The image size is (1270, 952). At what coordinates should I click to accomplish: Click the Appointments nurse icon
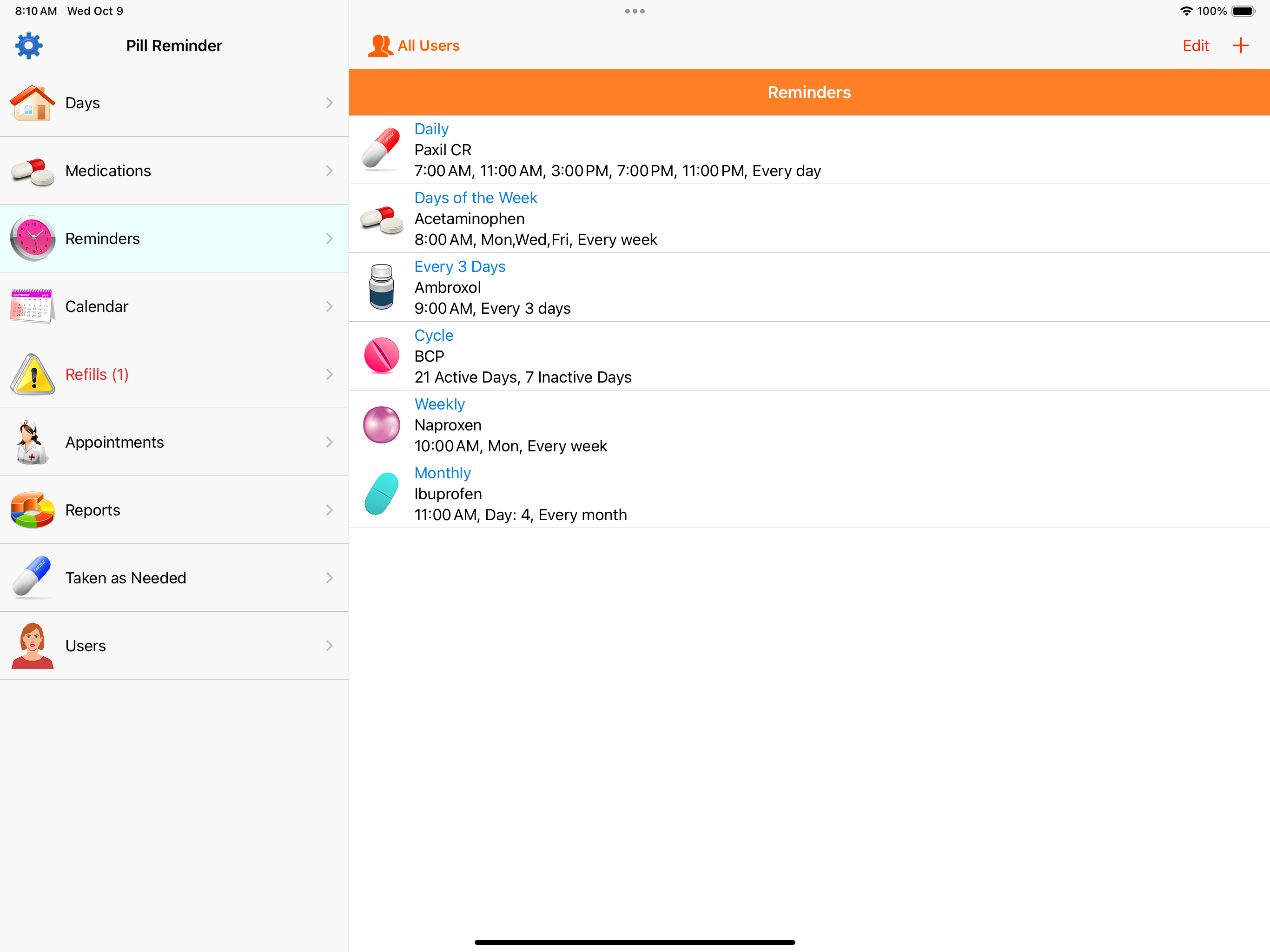point(32,442)
